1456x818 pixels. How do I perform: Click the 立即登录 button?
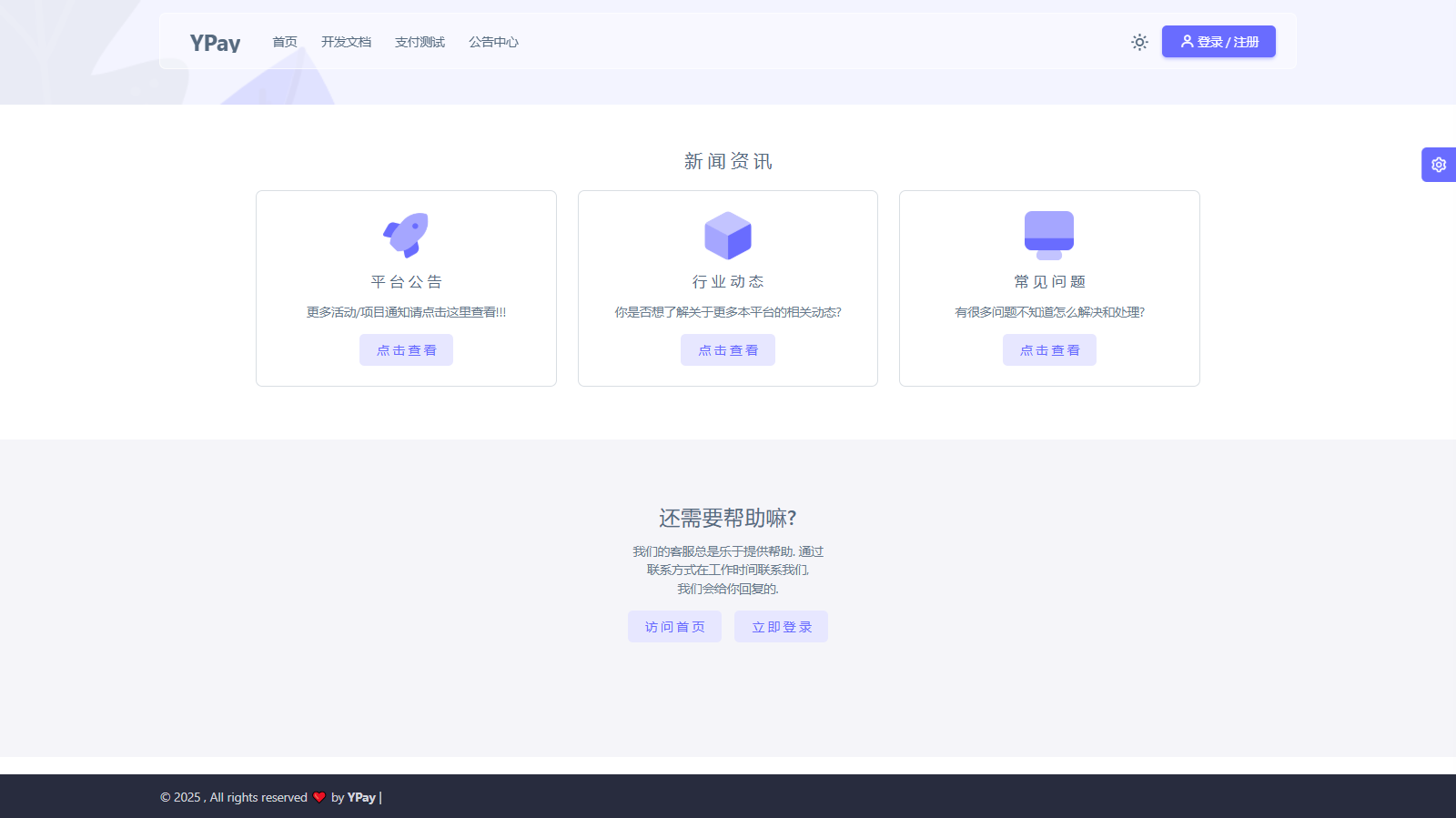click(x=781, y=627)
